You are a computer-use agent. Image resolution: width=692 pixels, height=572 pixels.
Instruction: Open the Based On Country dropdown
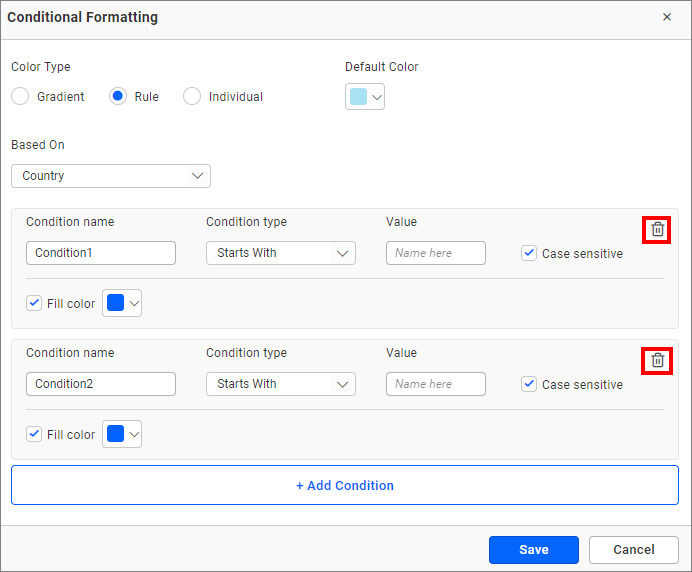(x=111, y=176)
